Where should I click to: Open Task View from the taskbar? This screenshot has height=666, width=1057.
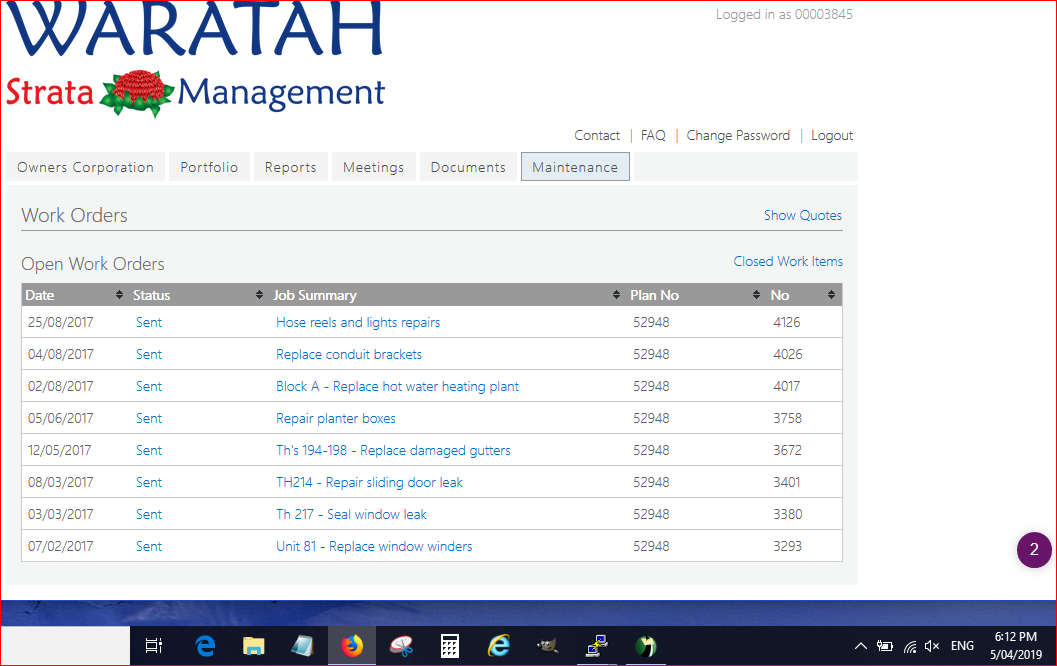pos(154,646)
